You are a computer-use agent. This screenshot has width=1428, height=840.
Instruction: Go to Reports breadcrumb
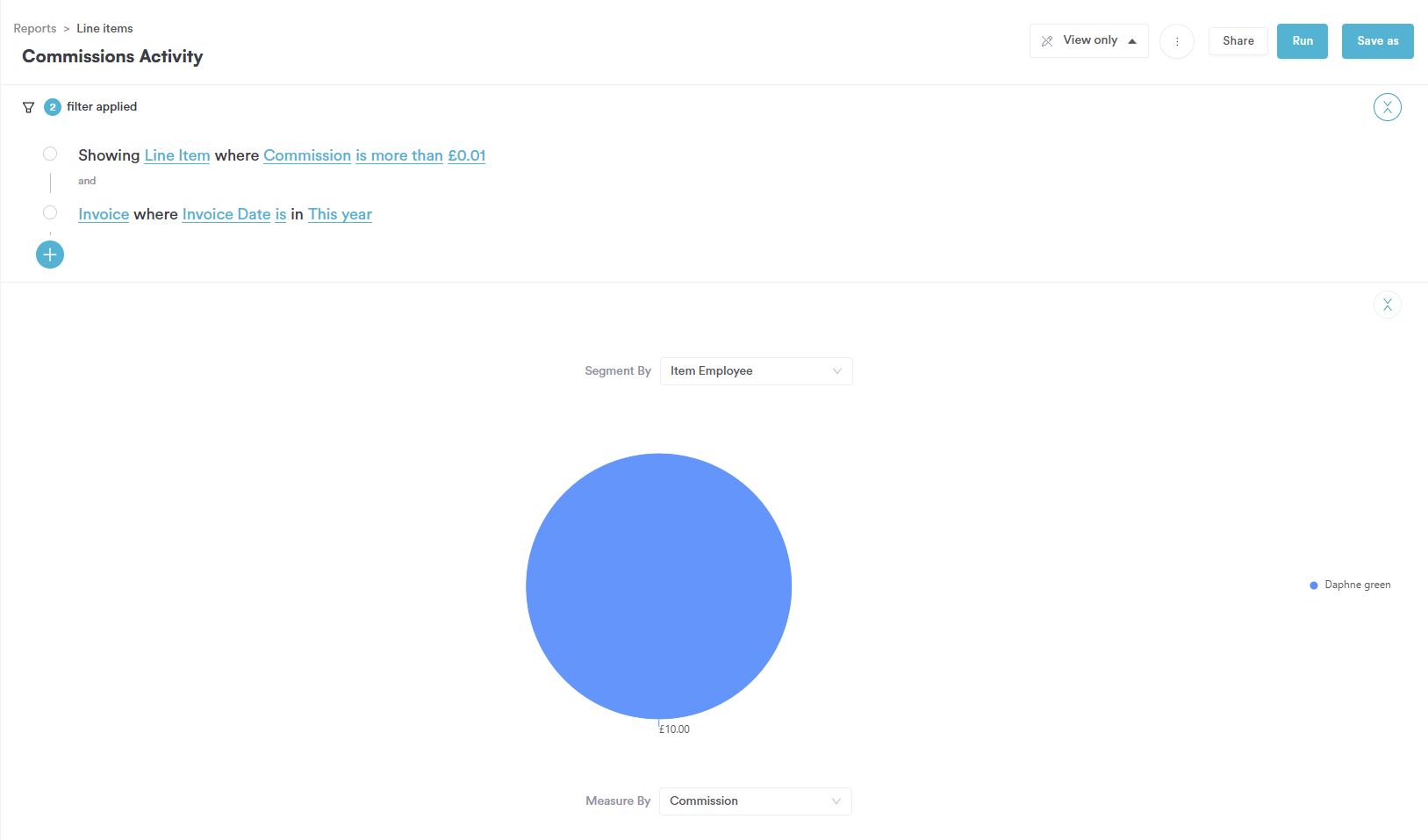coord(35,28)
